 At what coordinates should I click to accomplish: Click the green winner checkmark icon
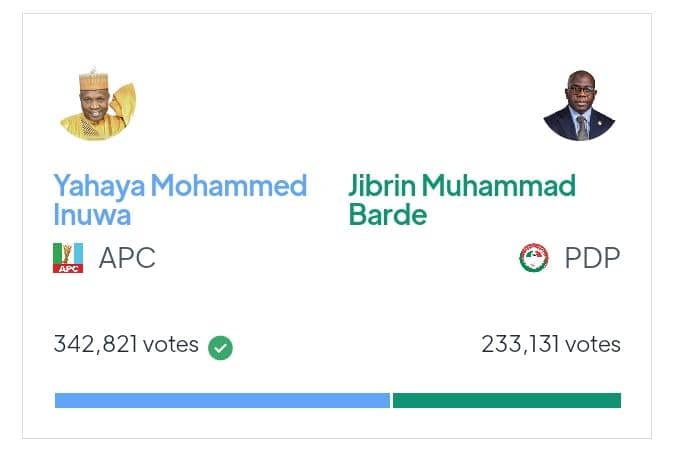(221, 348)
